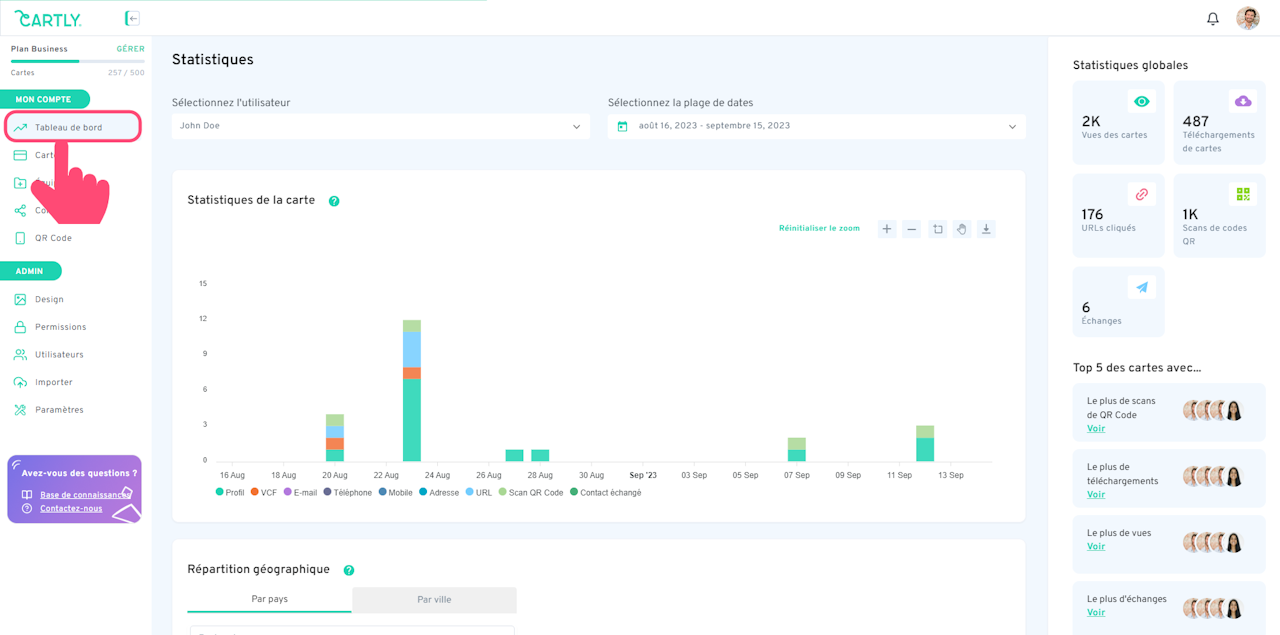This screenshot has width=1280, height=635.
Task: Open the user profile avatar
Action: (x=1247, y=18)
